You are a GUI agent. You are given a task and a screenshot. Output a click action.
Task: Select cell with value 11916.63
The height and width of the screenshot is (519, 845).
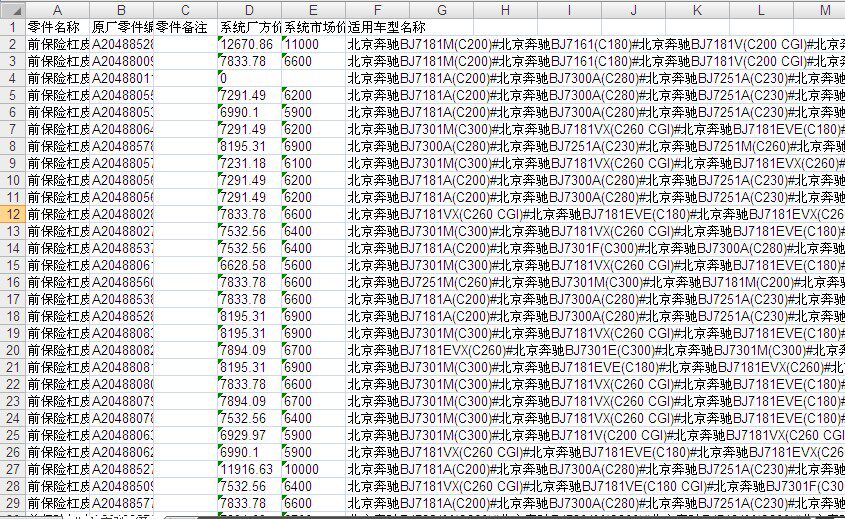pyautogui.click(x=250, y=469)
